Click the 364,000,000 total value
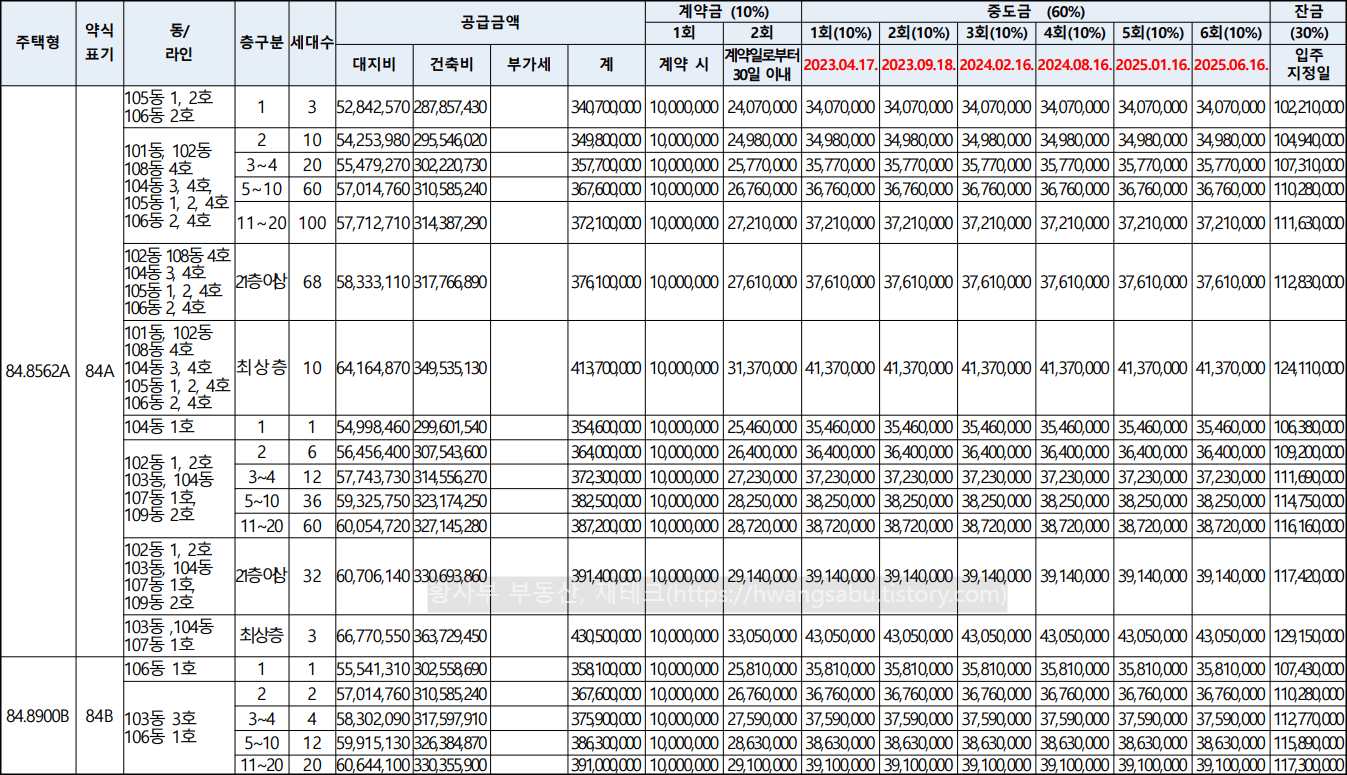 (607, 452)
